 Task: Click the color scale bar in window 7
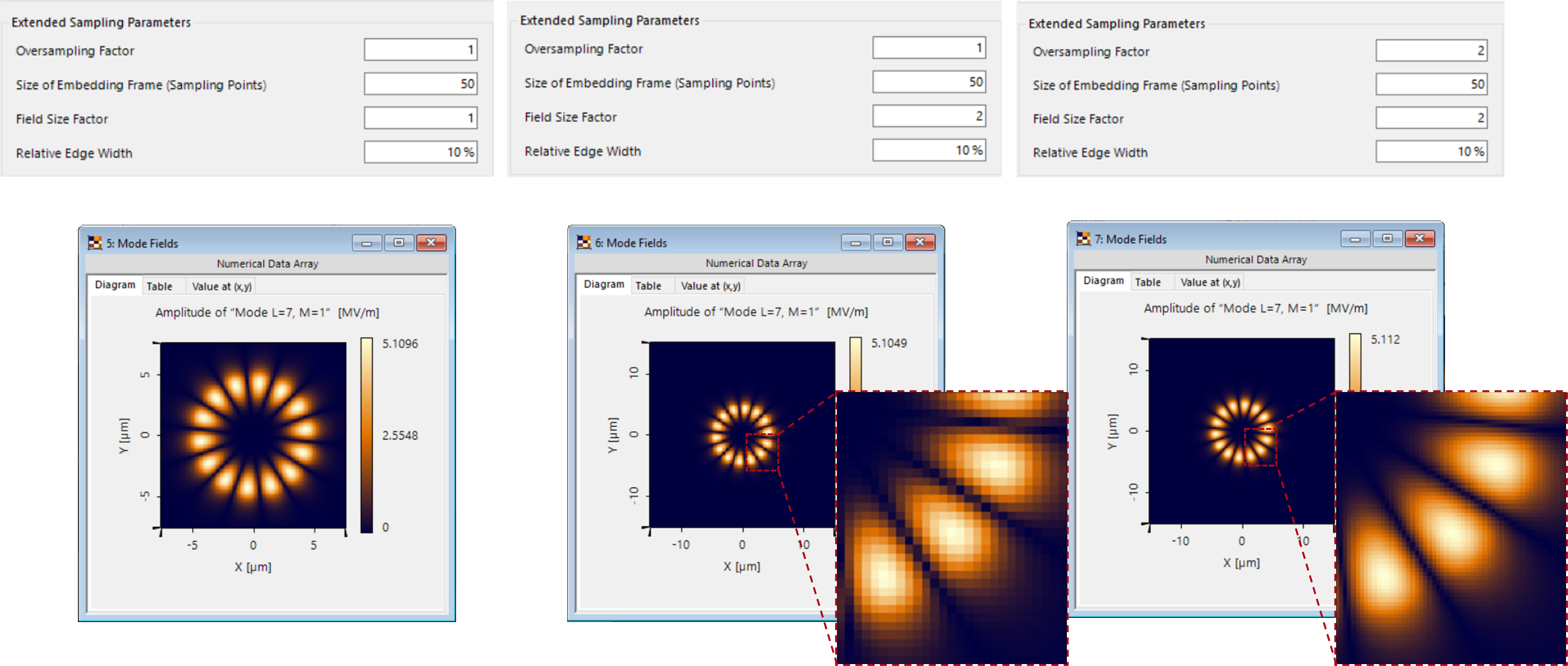[x=1355, y=361]
